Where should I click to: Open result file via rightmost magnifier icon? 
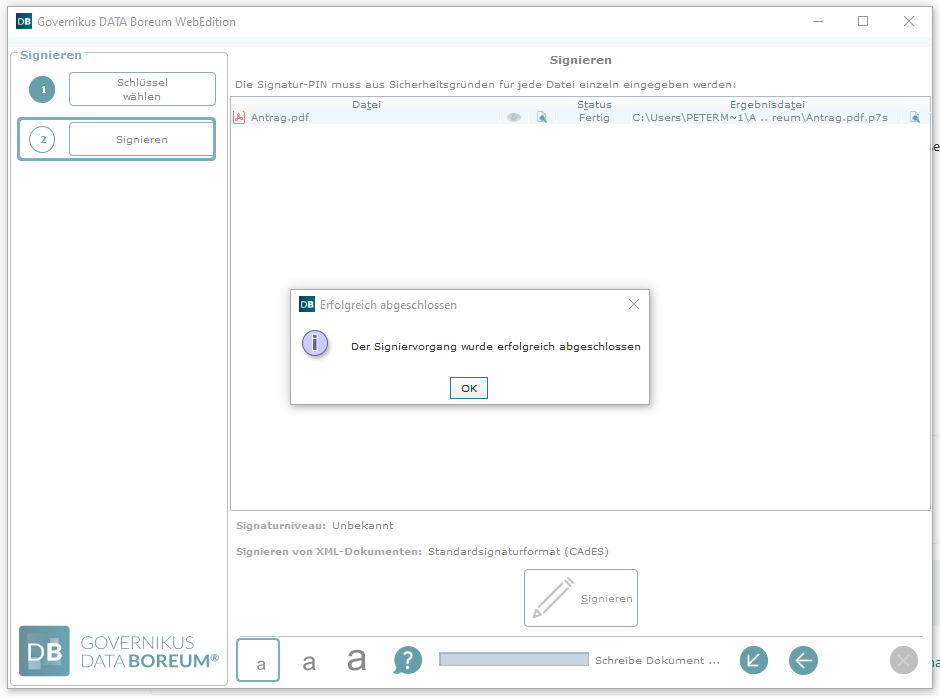914,118
